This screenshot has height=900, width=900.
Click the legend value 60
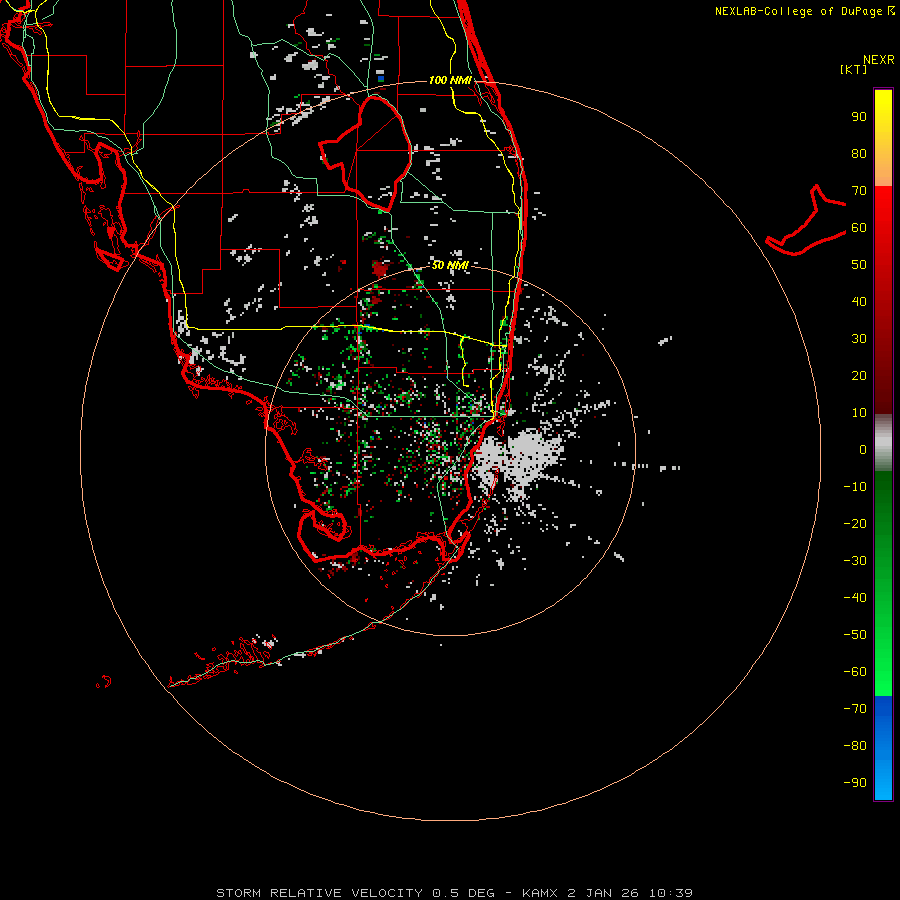(859, 228)
